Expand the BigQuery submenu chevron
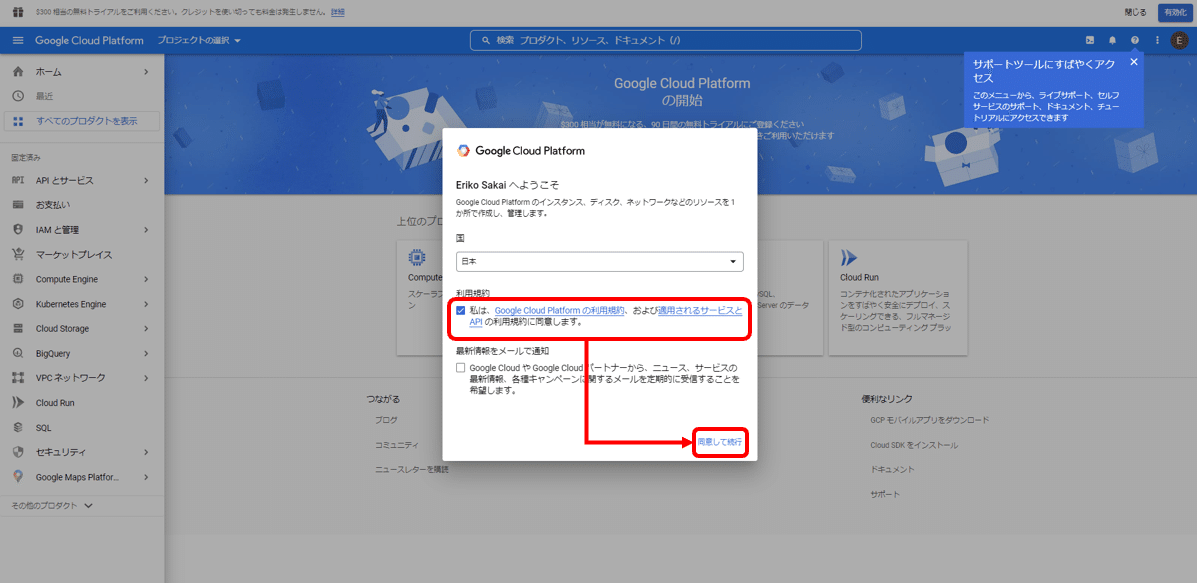This screenshot has height=583, width=1197. 145,353
